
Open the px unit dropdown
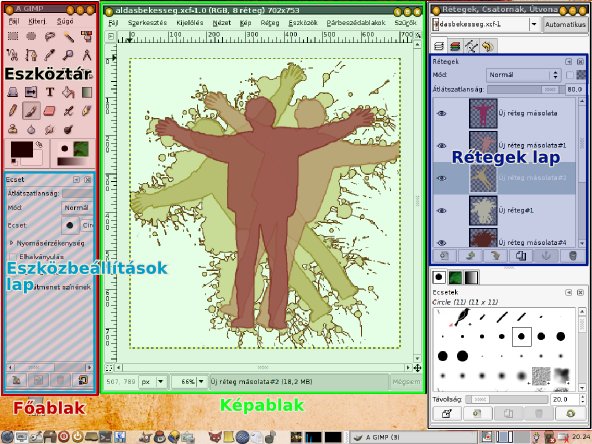tap(153, 382)
